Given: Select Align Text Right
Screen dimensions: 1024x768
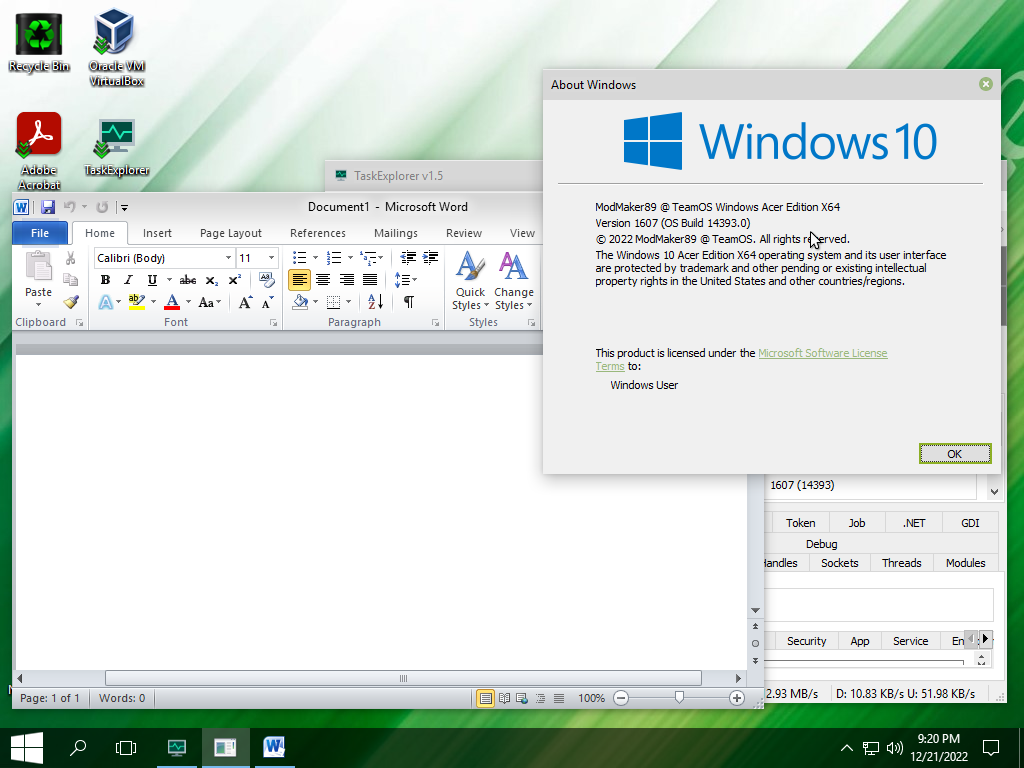Looking at the screenshot, I should (x=346, y=280).
